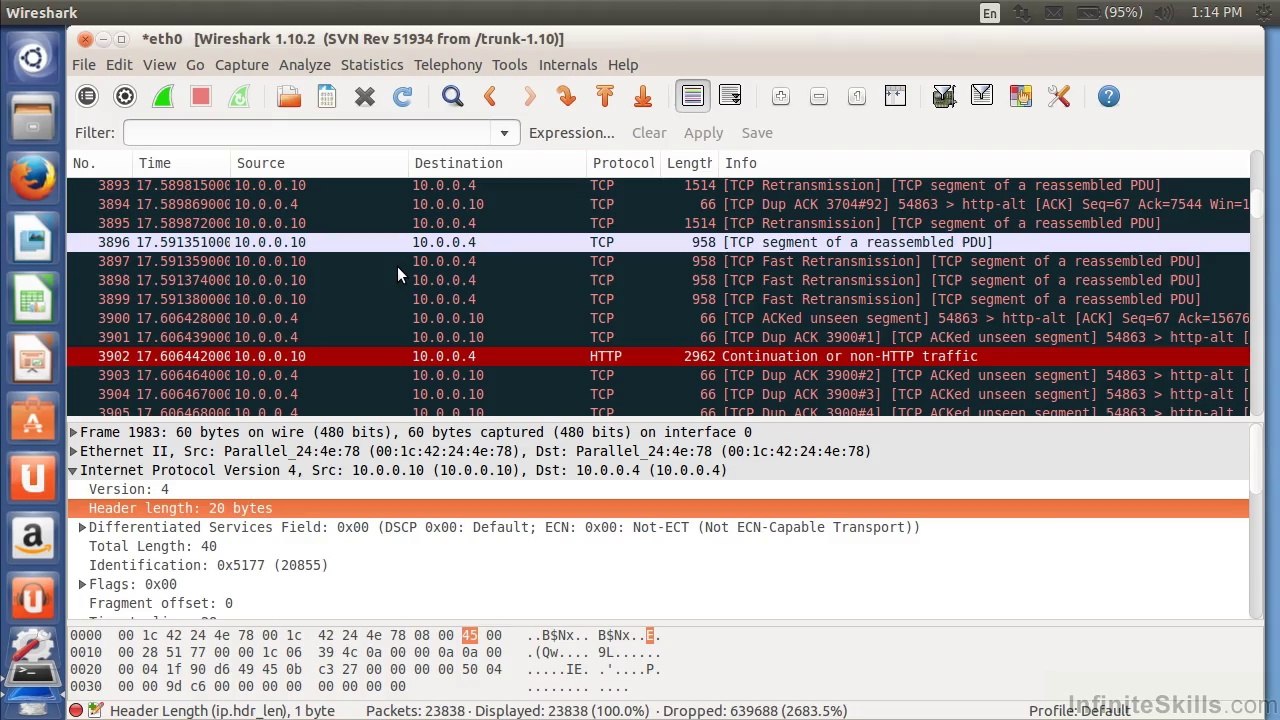Viewport: 1280px width, 720px height.
Task: Open capture options gear icon
Action: point(125,96)
